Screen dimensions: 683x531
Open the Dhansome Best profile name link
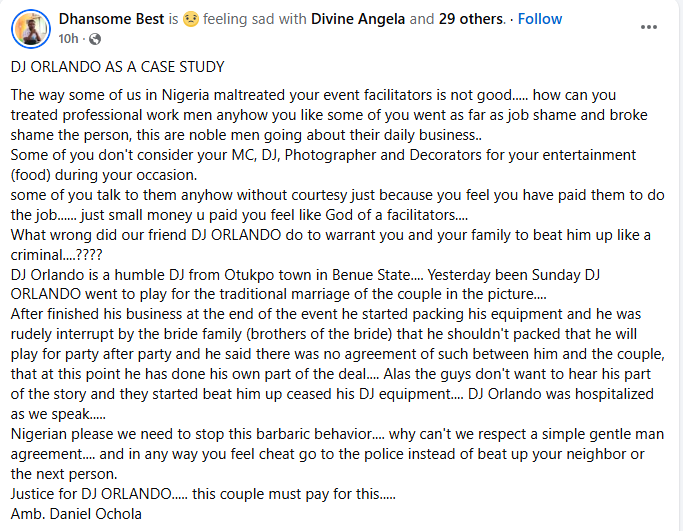tap(117, 19)
